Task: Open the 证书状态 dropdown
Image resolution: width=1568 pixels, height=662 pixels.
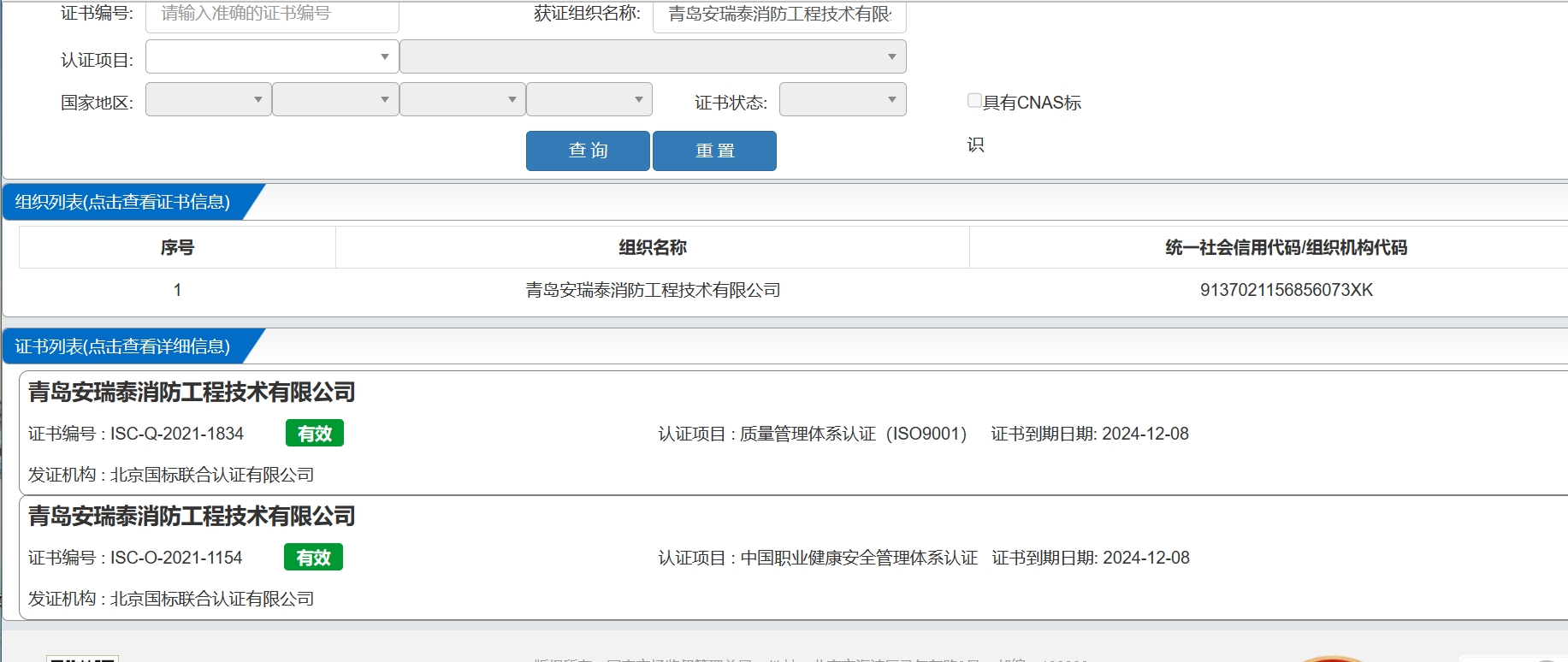Action: tap(843, 99)
